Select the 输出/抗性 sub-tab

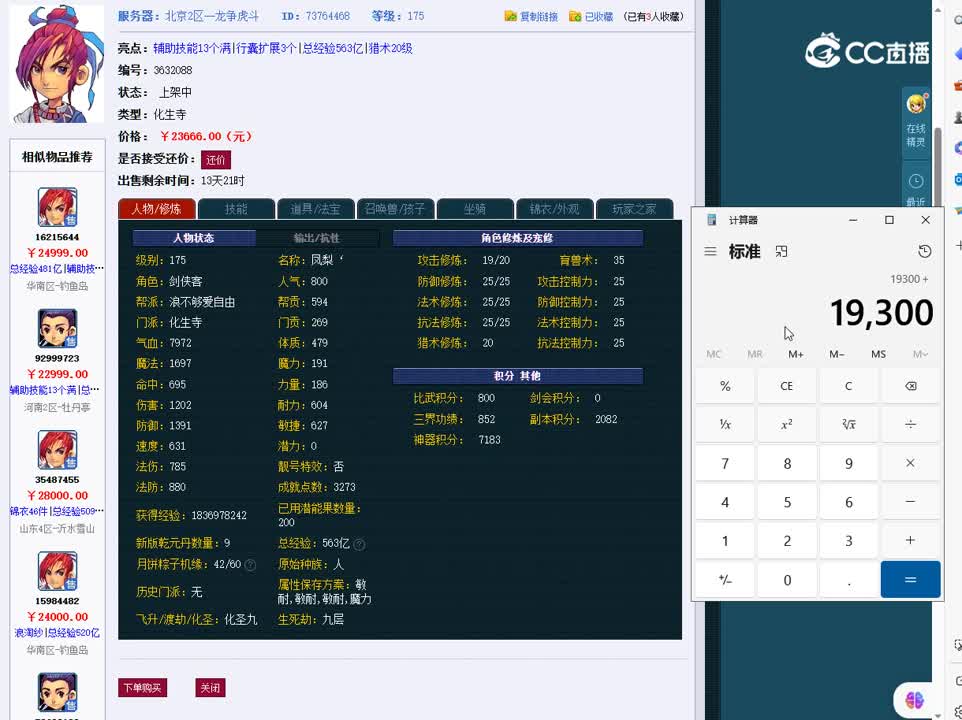point(317,238)
